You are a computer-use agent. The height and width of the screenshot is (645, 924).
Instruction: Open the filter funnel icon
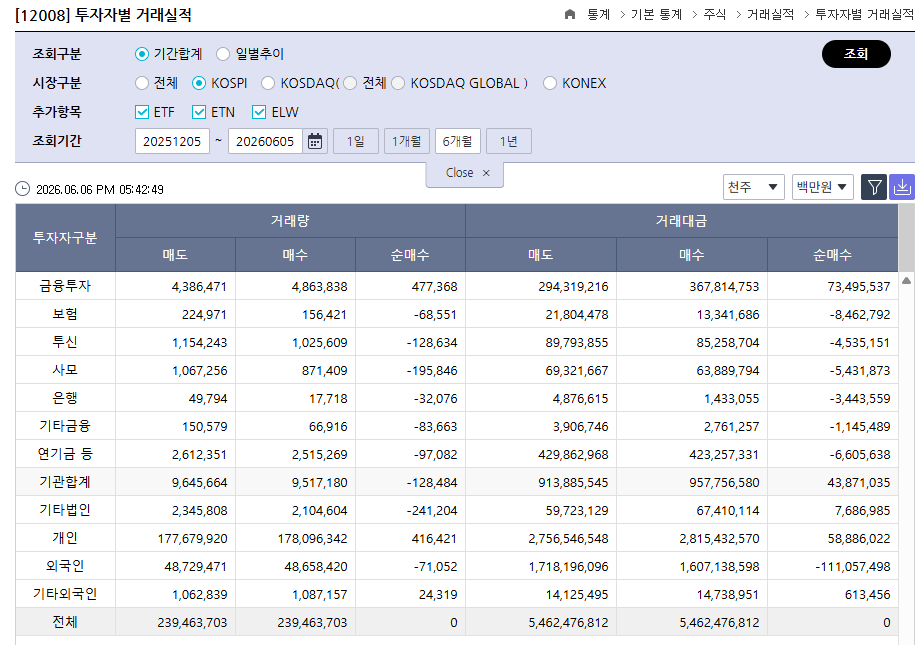click(874, 187)
